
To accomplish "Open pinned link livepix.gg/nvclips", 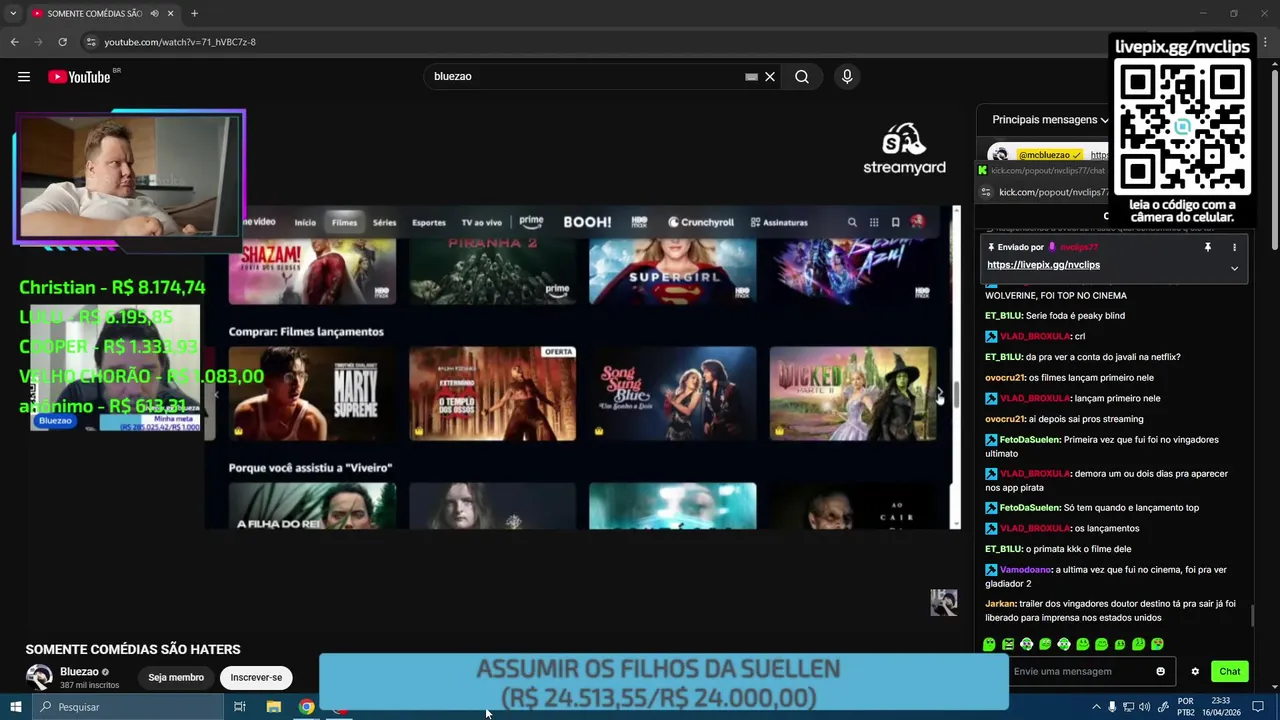I will click(1043, 265).
